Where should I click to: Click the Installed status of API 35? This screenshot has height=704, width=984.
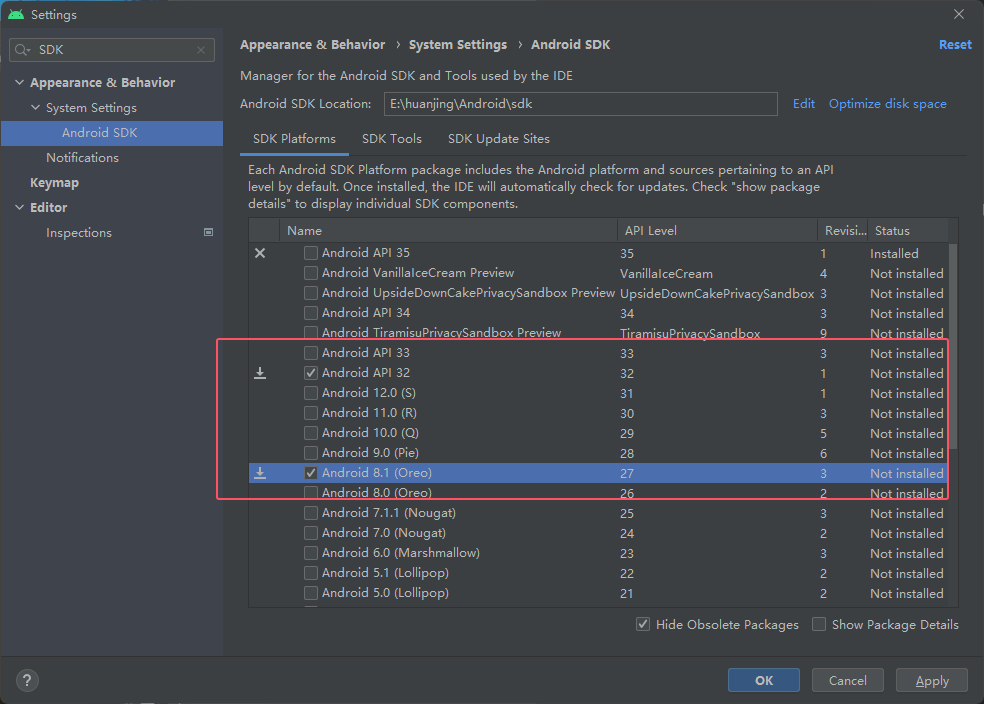pos(894,253)
